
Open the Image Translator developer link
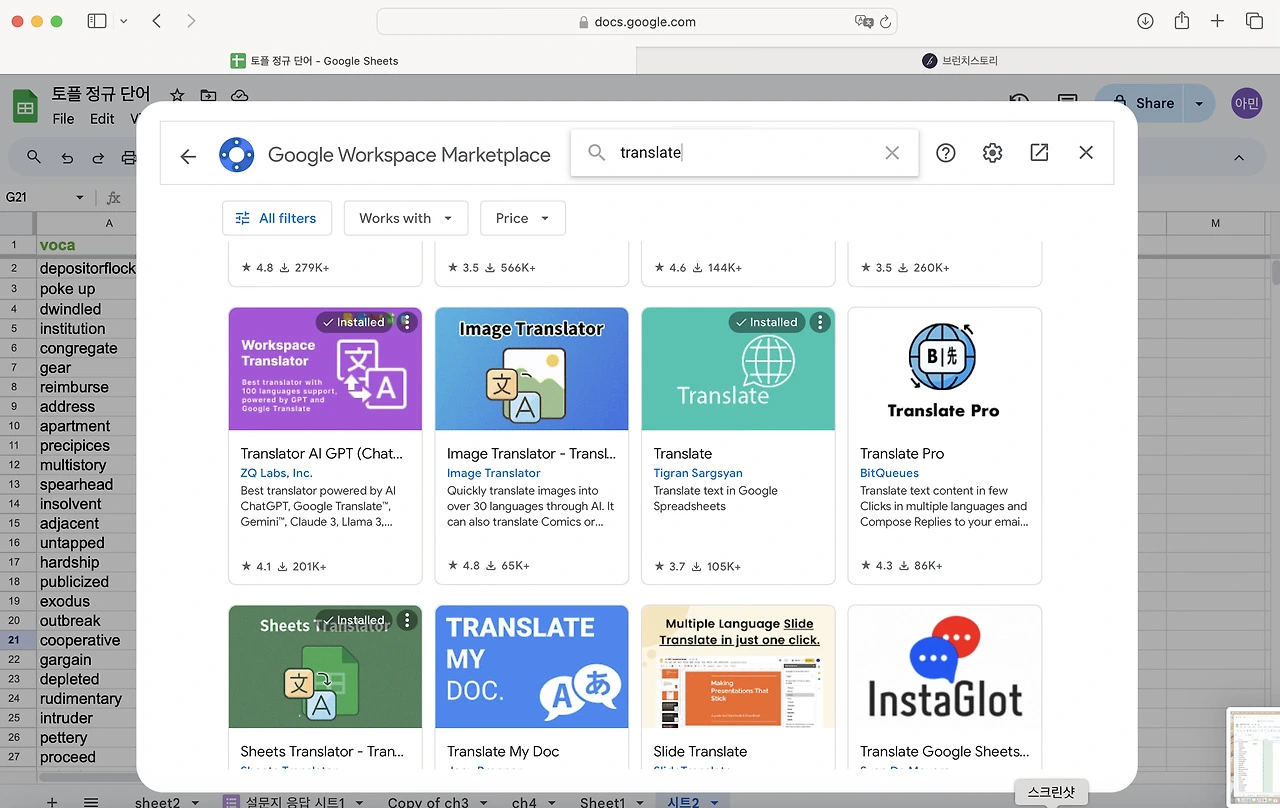click(x=494, y=473)
